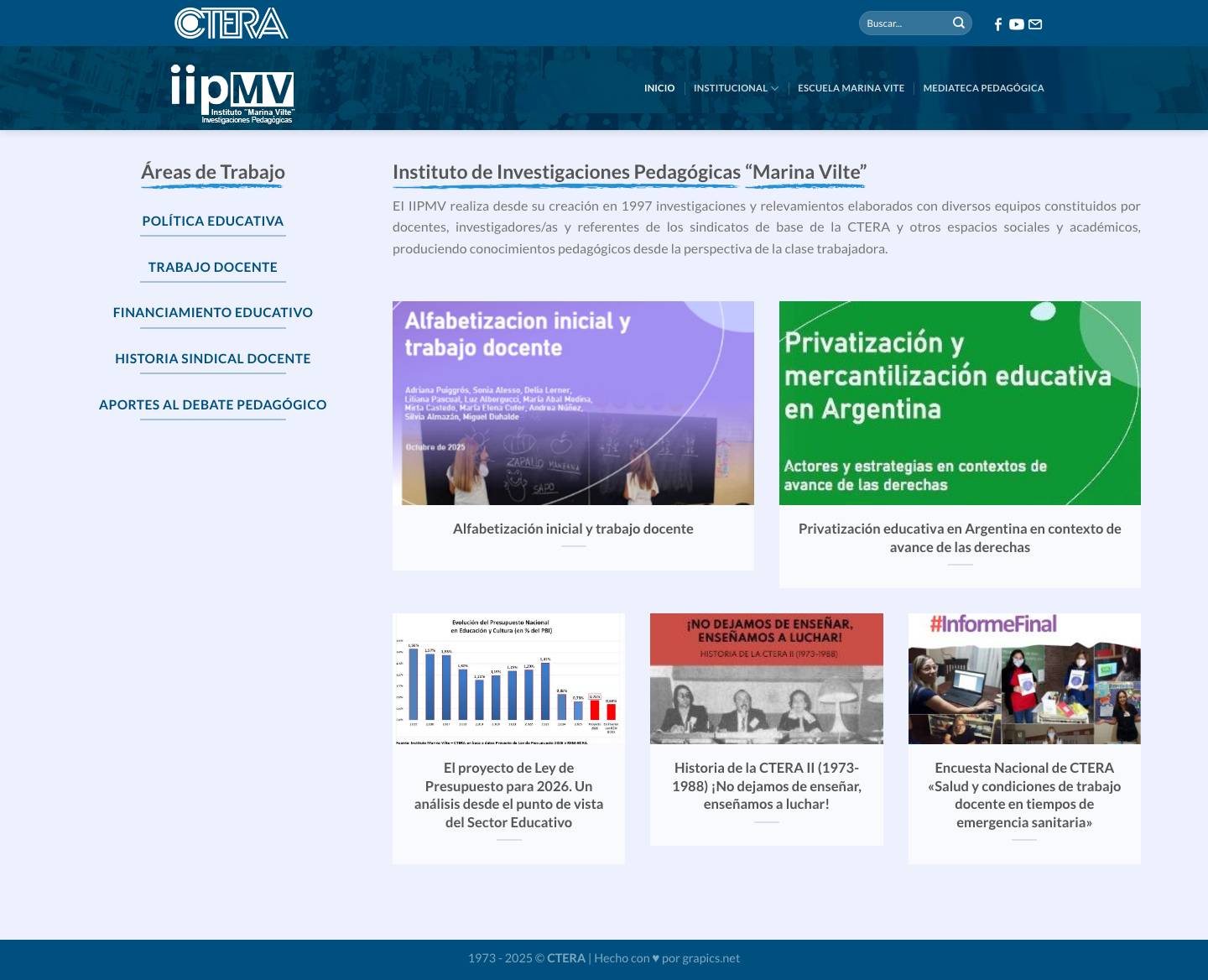The image size is (1208, 980).
Task: Click HISTORIA SINDICAL DOCENTE link
Action: pos(212,358)
